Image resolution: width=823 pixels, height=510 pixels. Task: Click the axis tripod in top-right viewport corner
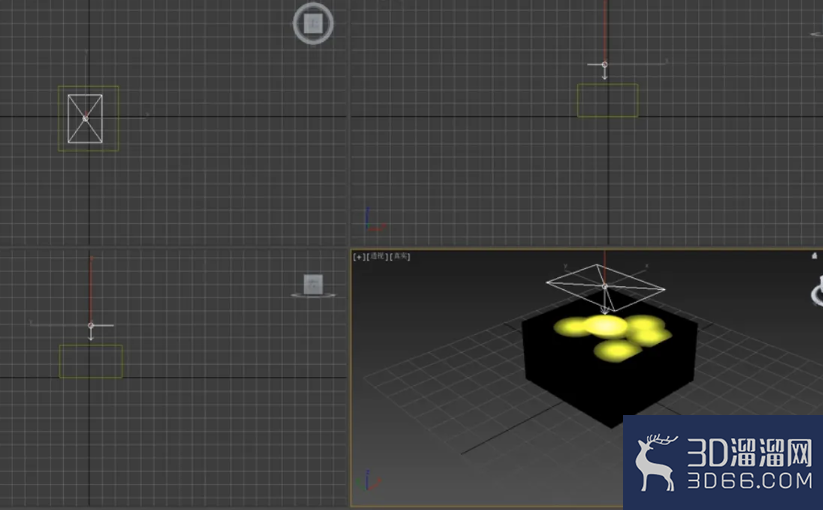pos(374,220)
